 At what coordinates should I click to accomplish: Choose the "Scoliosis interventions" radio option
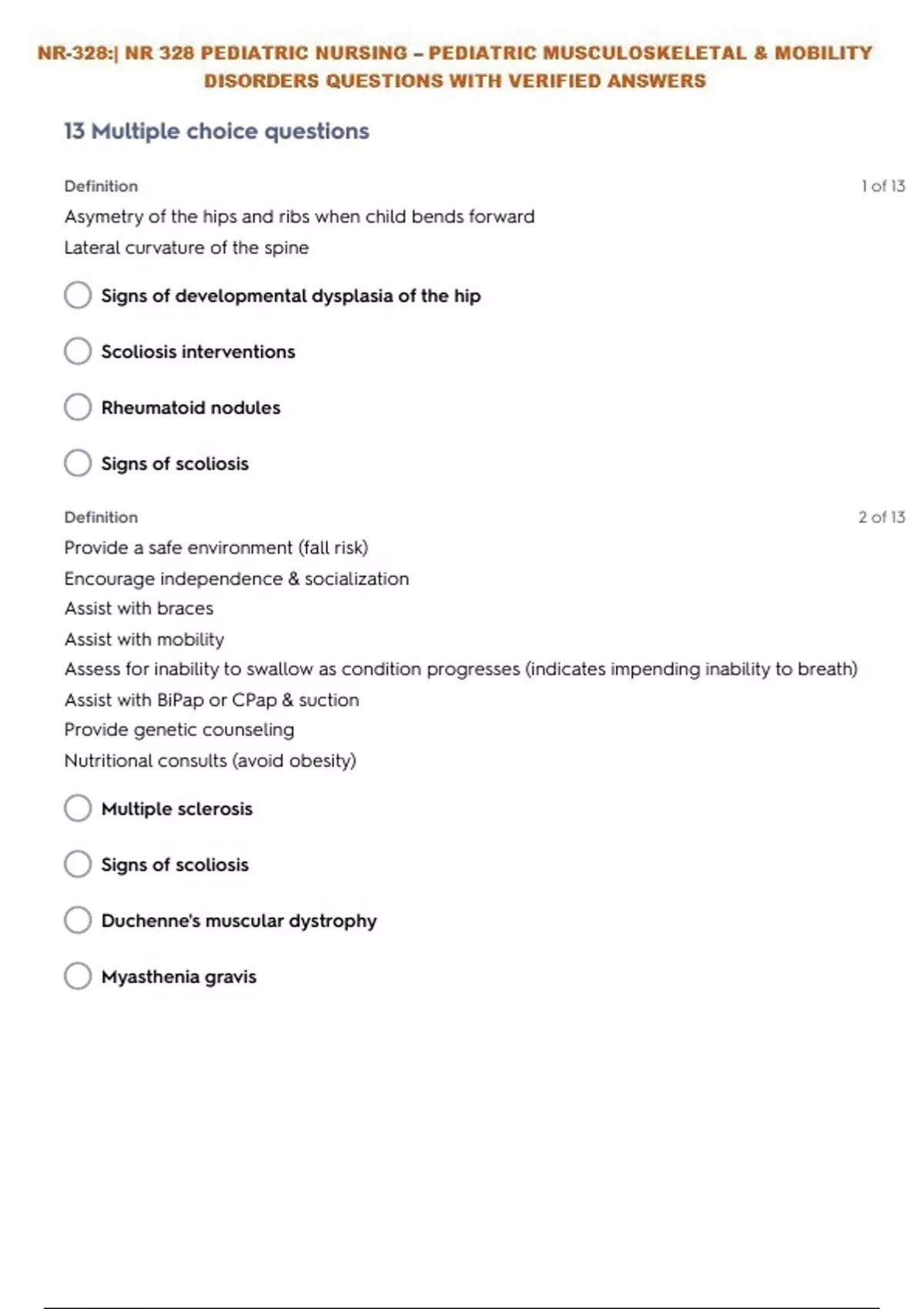pos(78,351)
